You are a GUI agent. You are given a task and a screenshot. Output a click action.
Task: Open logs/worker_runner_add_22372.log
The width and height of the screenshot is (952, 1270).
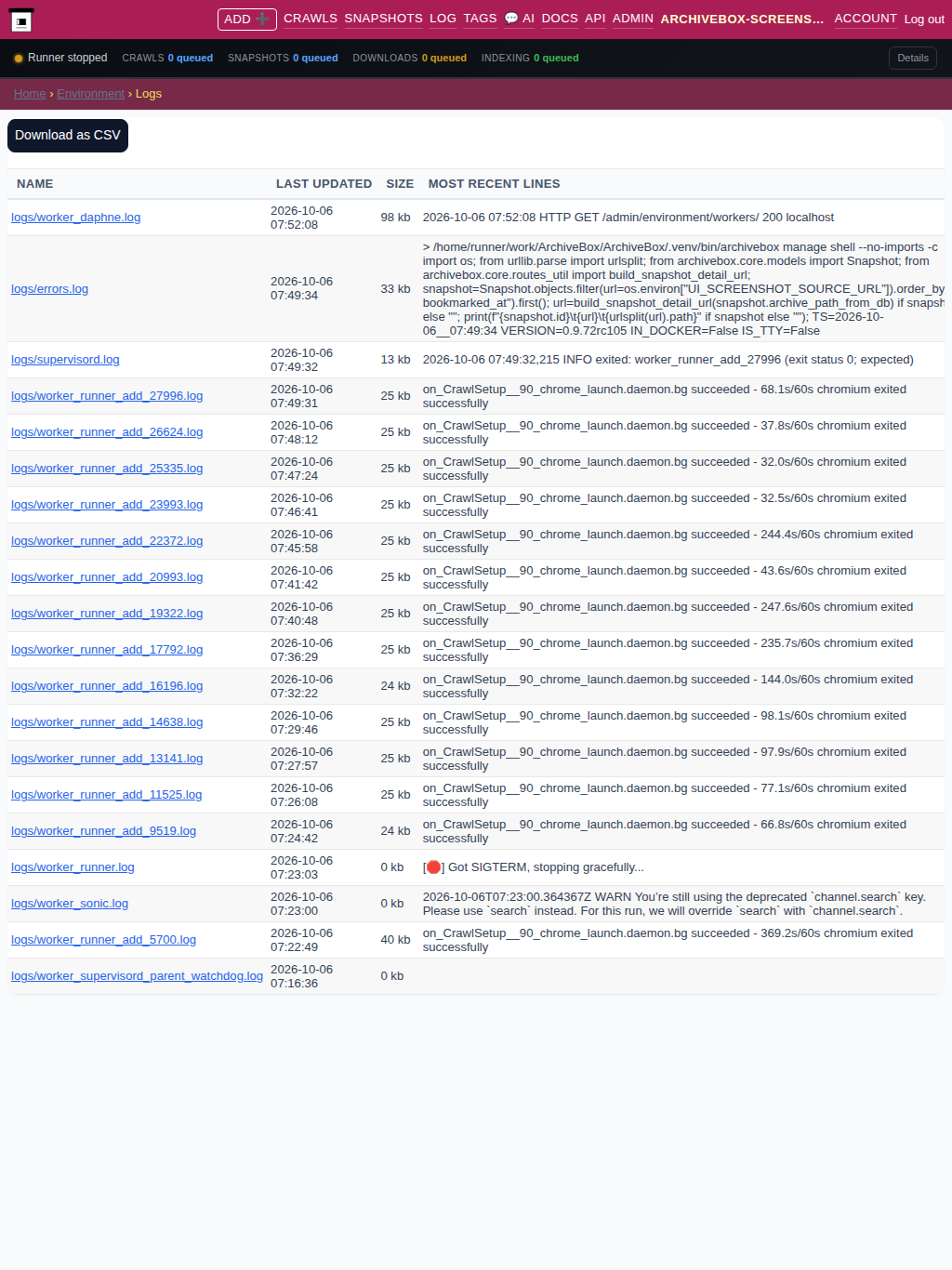(107, 541)
